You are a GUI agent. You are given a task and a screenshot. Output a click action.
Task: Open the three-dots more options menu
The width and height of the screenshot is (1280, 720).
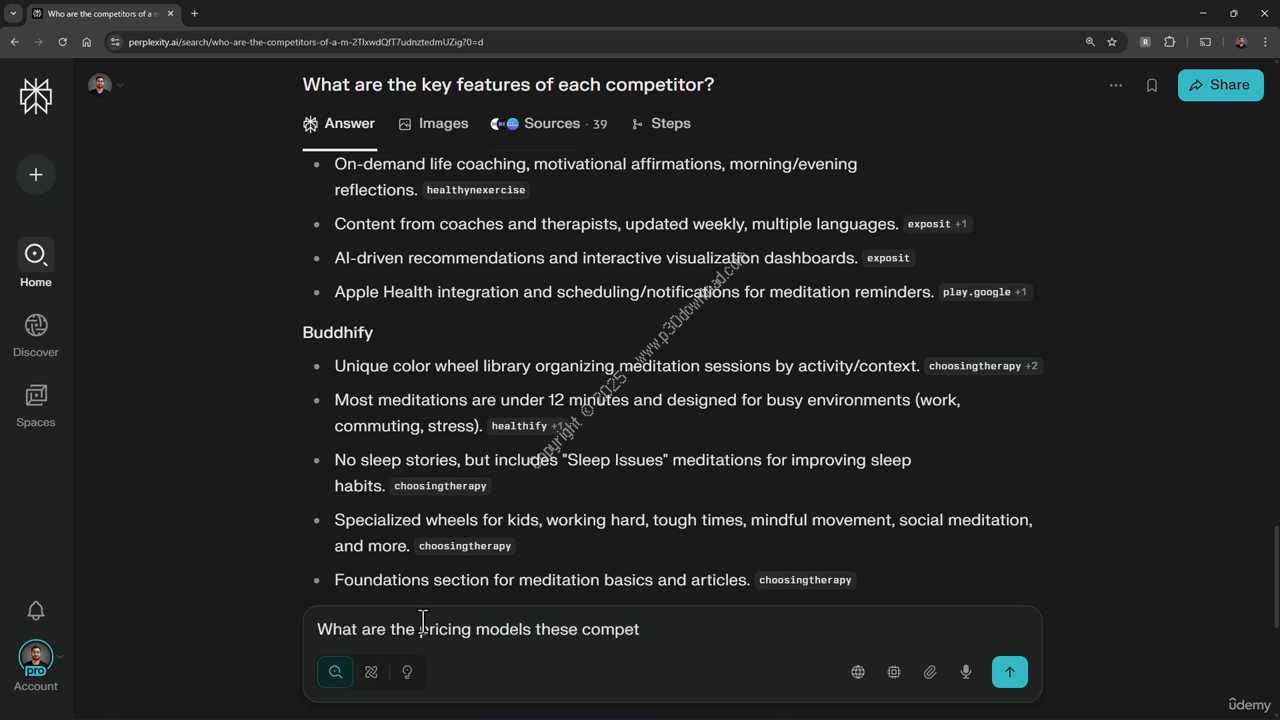click(x=1116, y=86)
